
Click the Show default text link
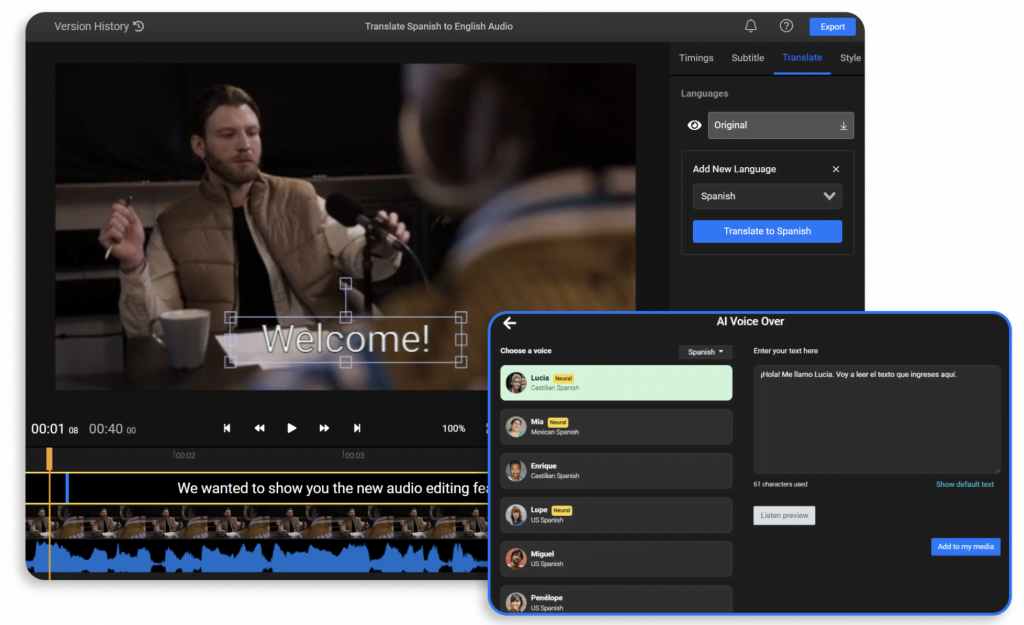(967, 484)
